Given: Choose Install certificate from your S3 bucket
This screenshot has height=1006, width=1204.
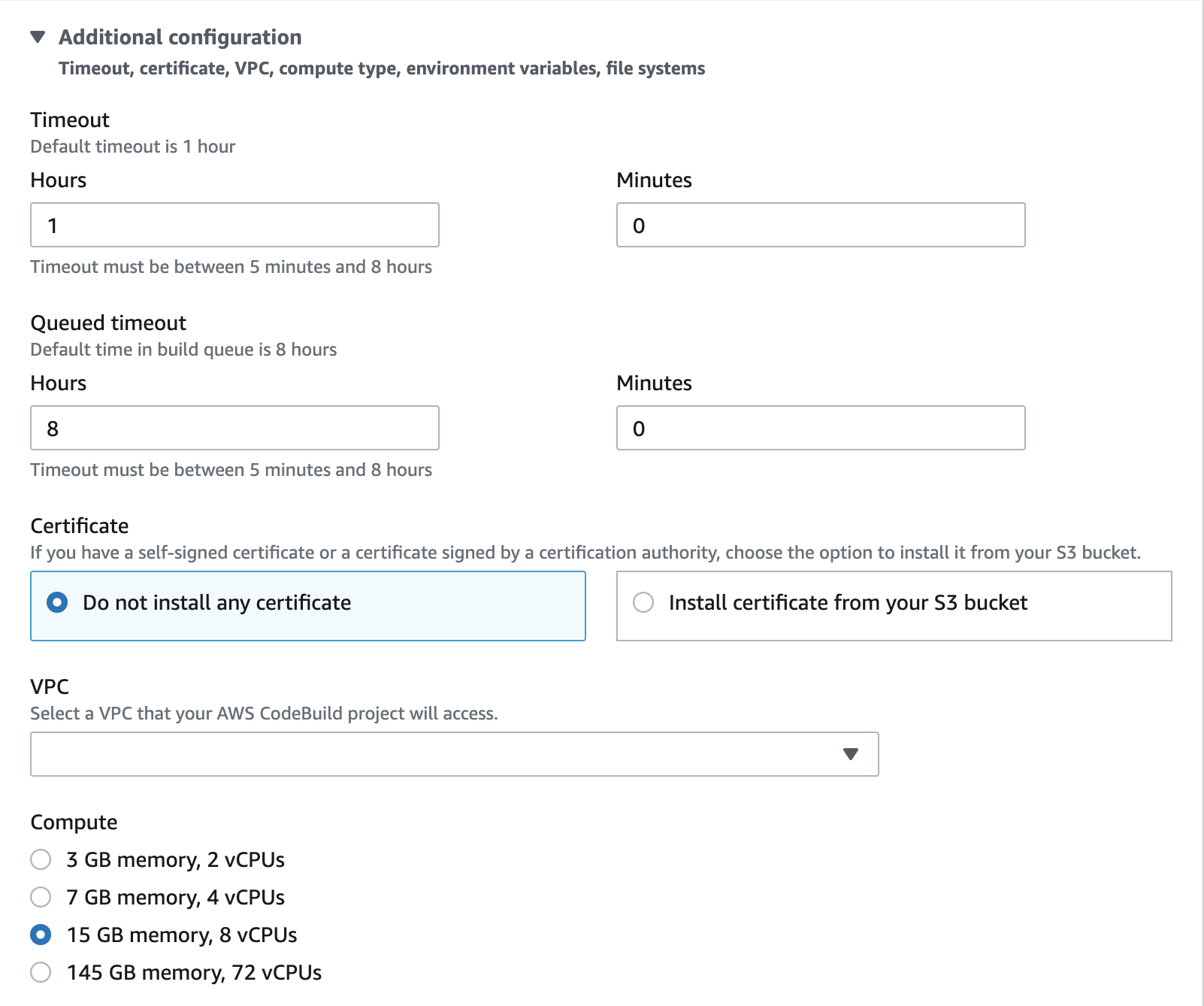Looking at the screenshot, I should (x=643, y=602).
